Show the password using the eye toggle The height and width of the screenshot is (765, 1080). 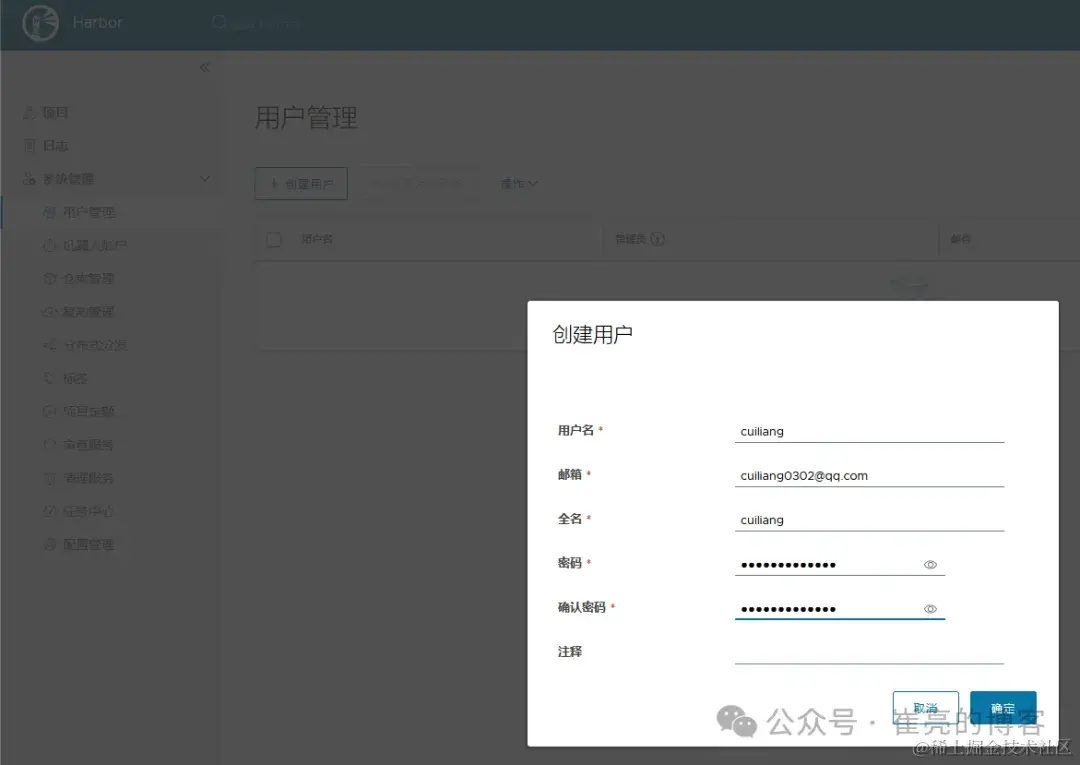pyautogui.click(x=930, y=564)
